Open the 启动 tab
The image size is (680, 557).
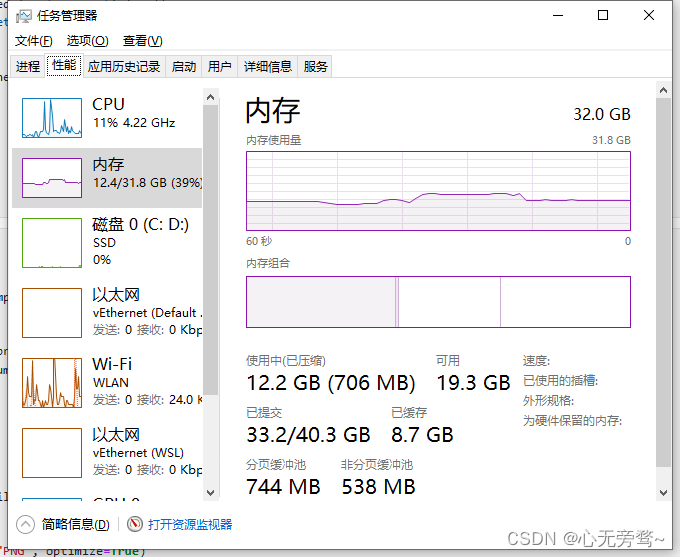point(183,66)
